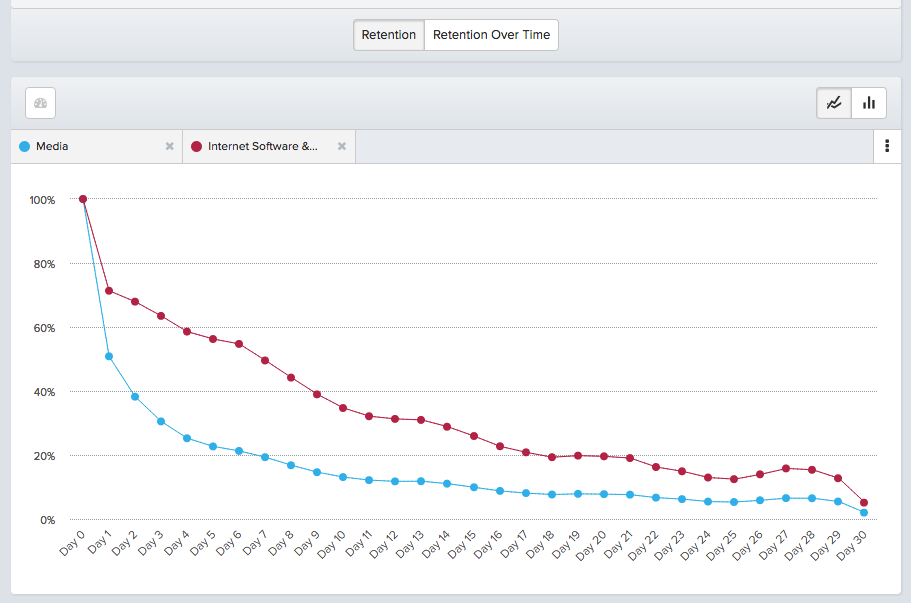Toggle chart display back to line mode

(x=834, y=103)
